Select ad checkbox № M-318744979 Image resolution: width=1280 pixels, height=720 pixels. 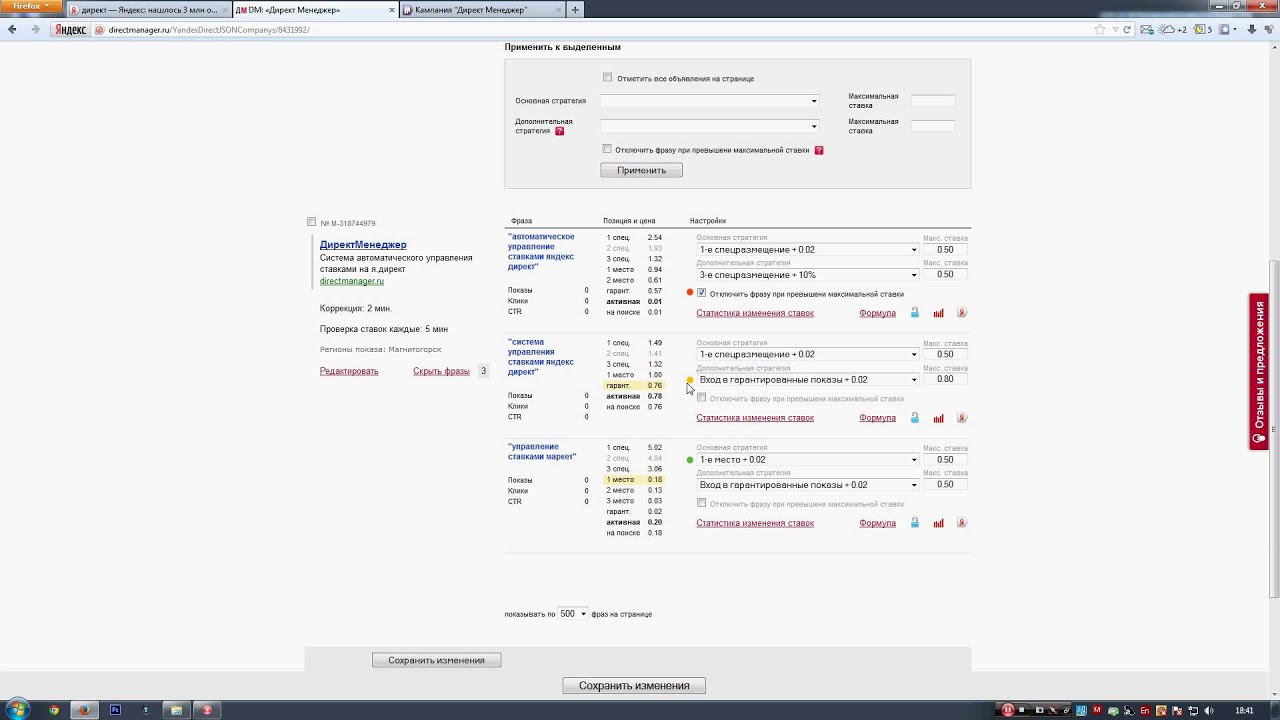312,222
